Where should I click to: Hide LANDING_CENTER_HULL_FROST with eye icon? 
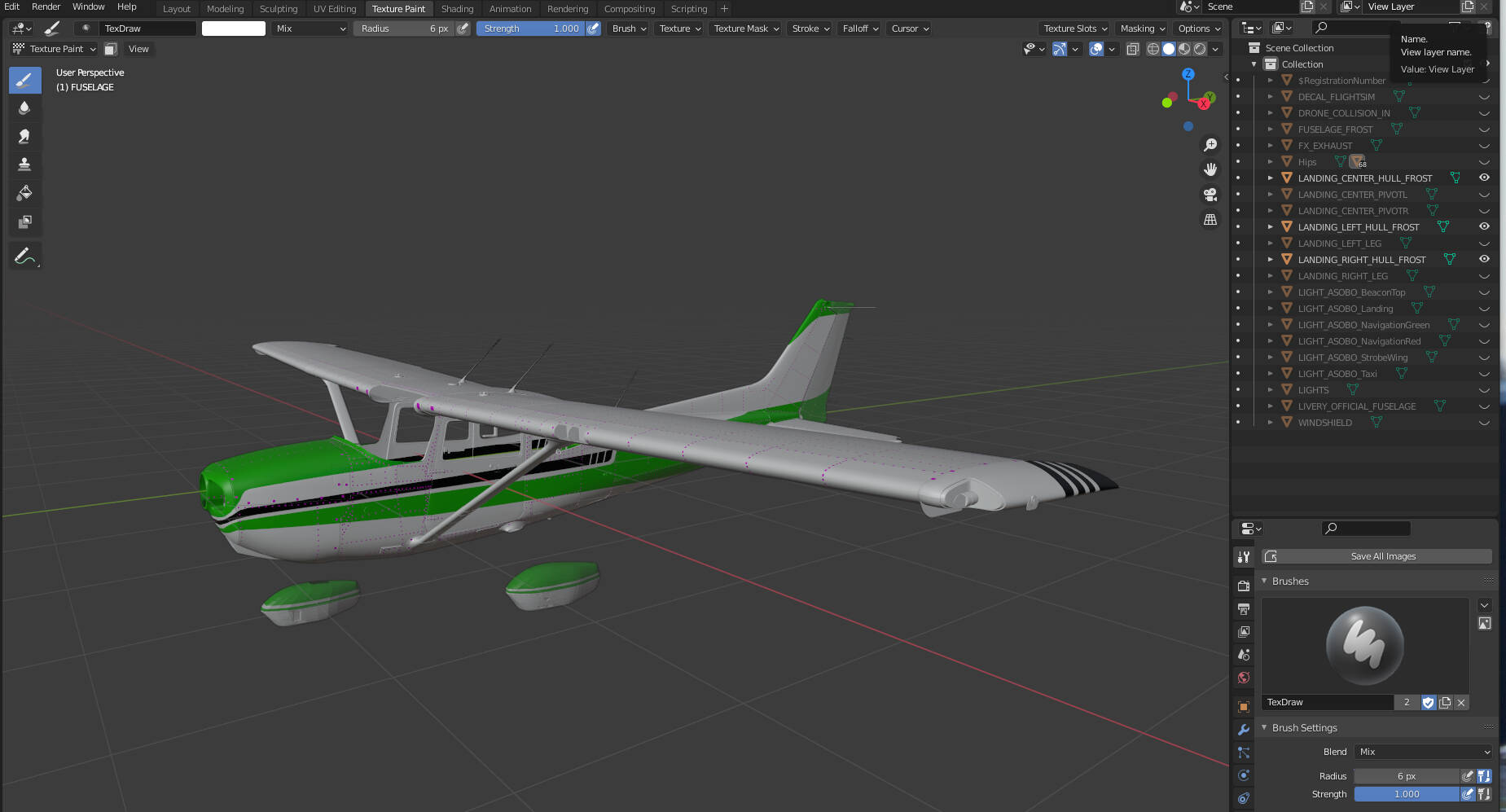coord(1484,178)
